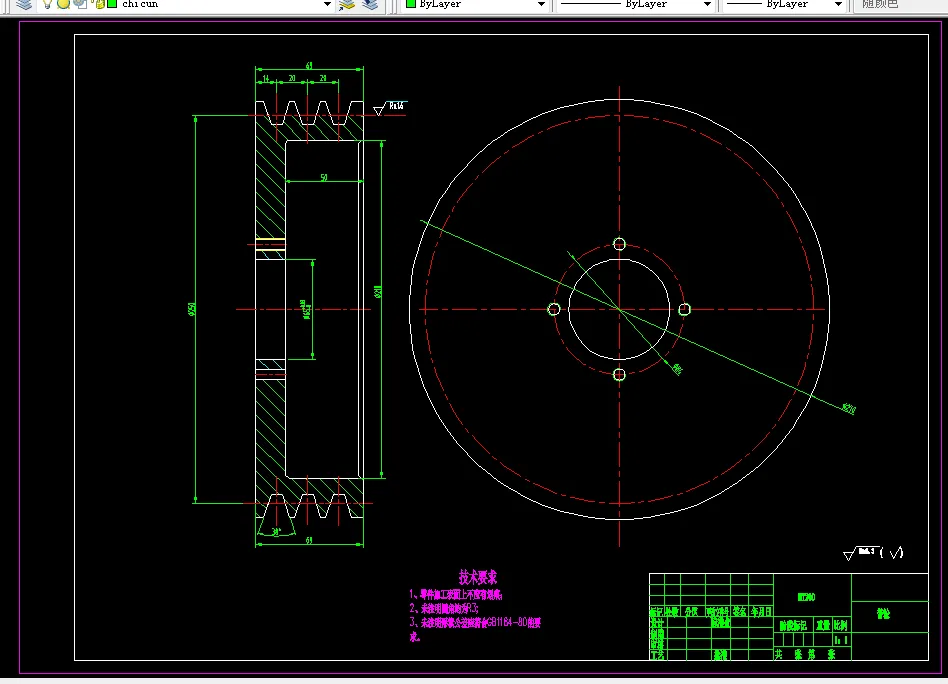Select the top bolt hole circle
This screenshot has height=684, width=948.
(x=619, y=244)
